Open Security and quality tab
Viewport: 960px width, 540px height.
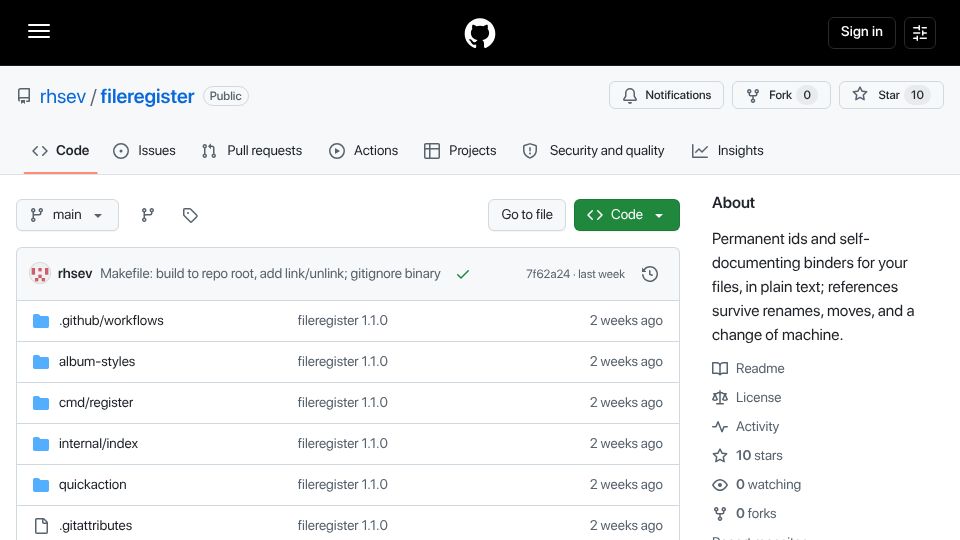point(593,151)
